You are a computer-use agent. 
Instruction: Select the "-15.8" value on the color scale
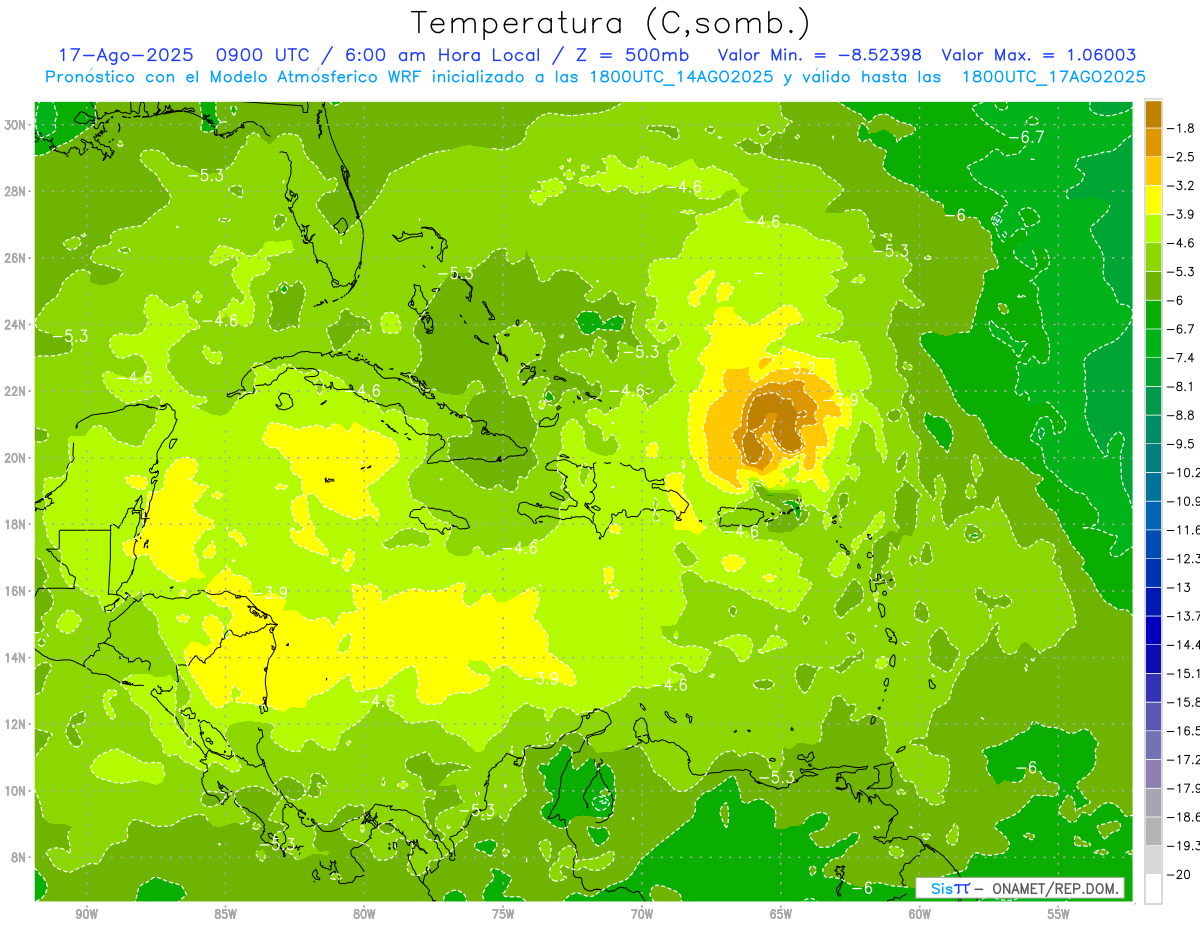(1183, 702)
